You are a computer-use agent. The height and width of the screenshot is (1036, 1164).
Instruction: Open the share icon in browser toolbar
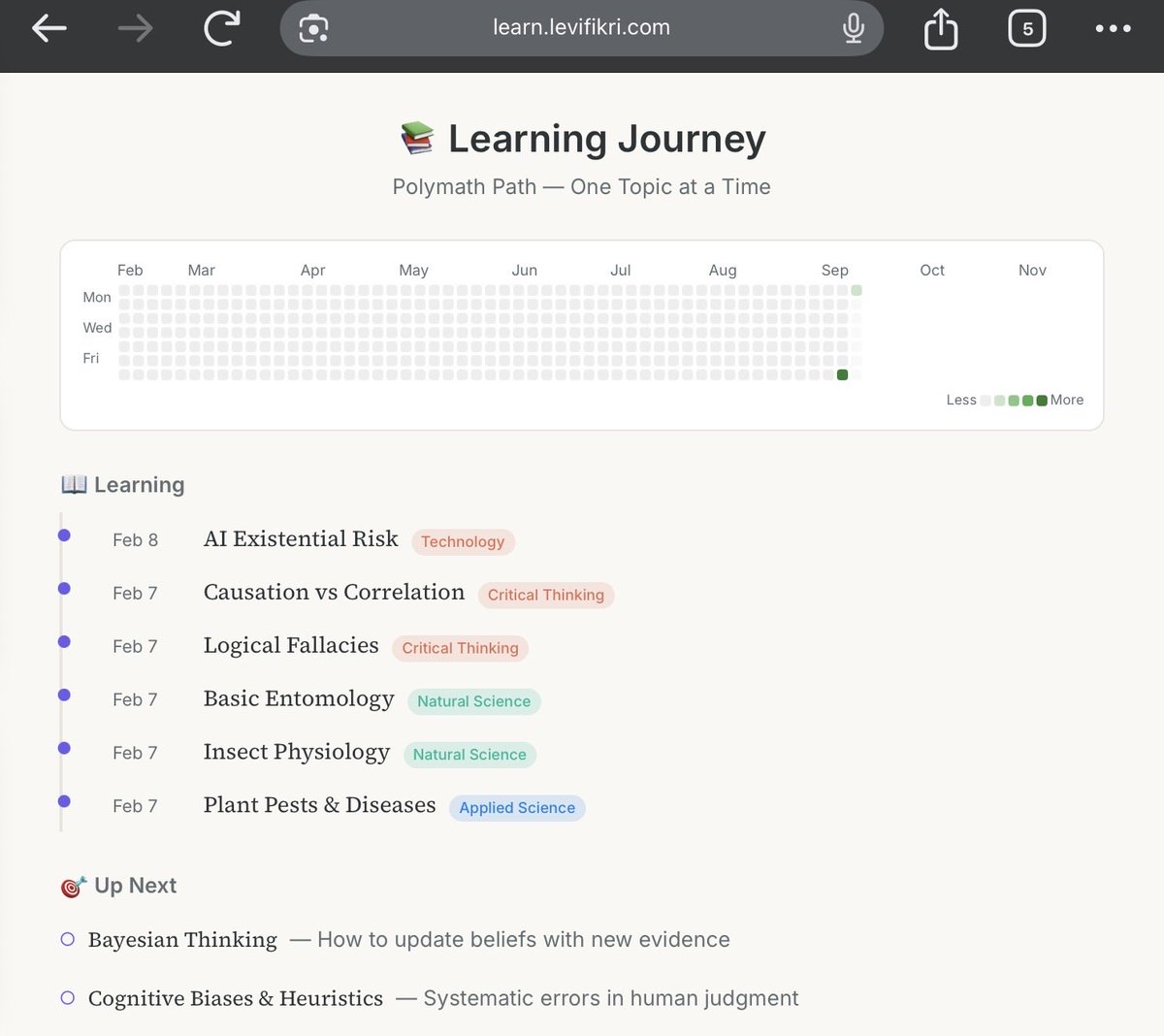coord(940,28)
